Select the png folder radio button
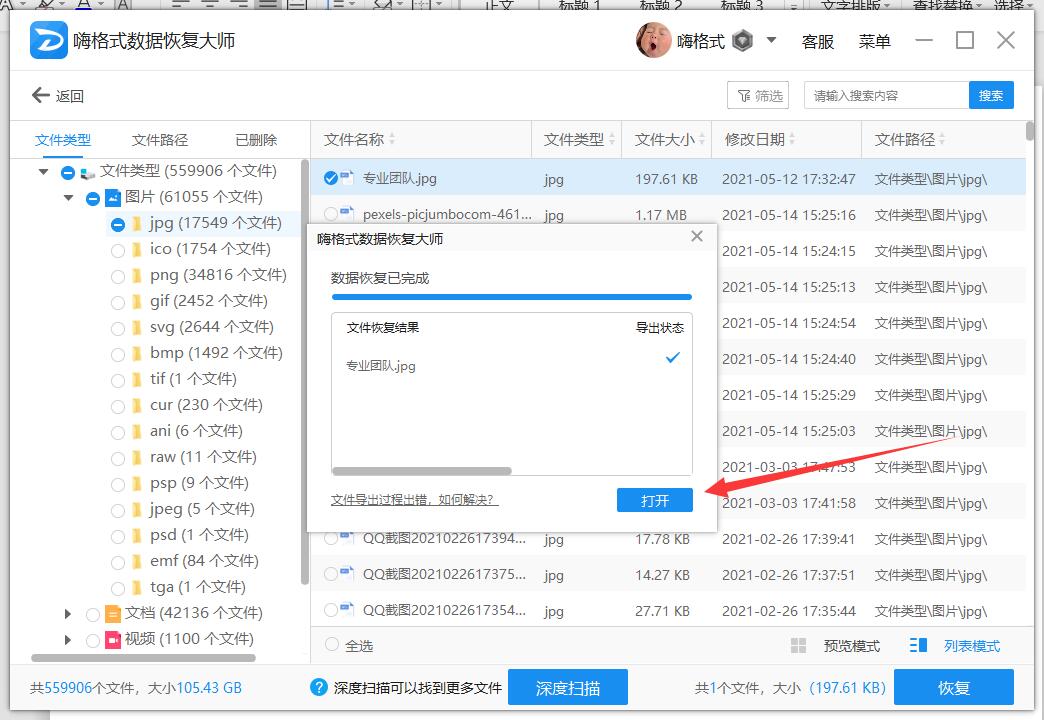 (118, 276)
